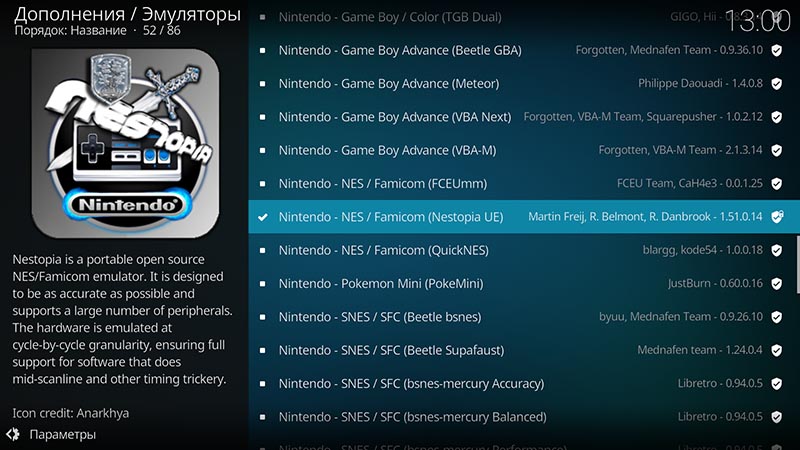Select SNES / SFC (bsnes-mercury Accuracy)

click(524, 384)
